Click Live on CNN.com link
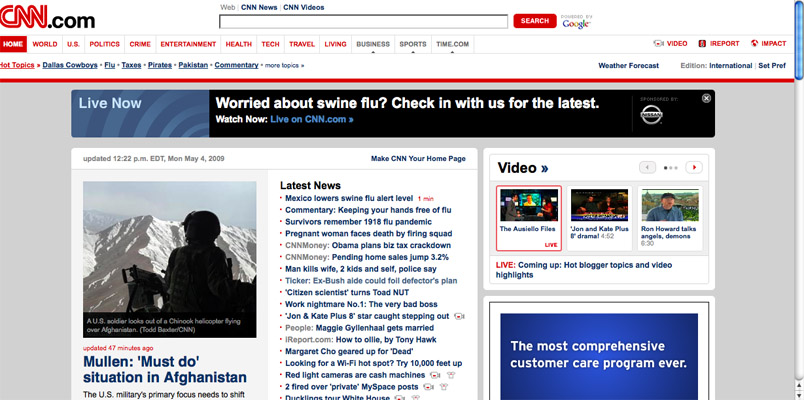The image size is (804, 400). click(x=312, y=119)
